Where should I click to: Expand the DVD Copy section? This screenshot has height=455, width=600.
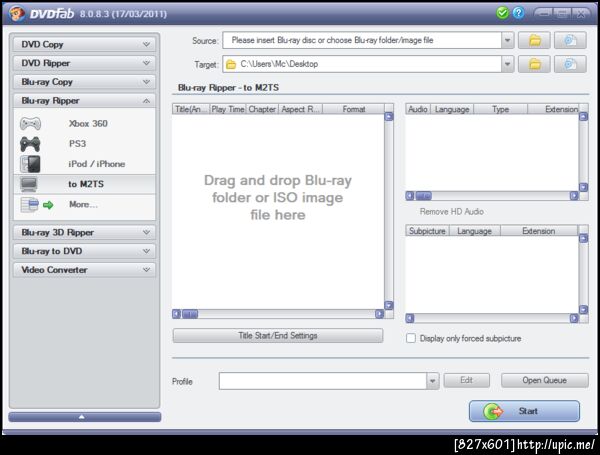[84, 44]
